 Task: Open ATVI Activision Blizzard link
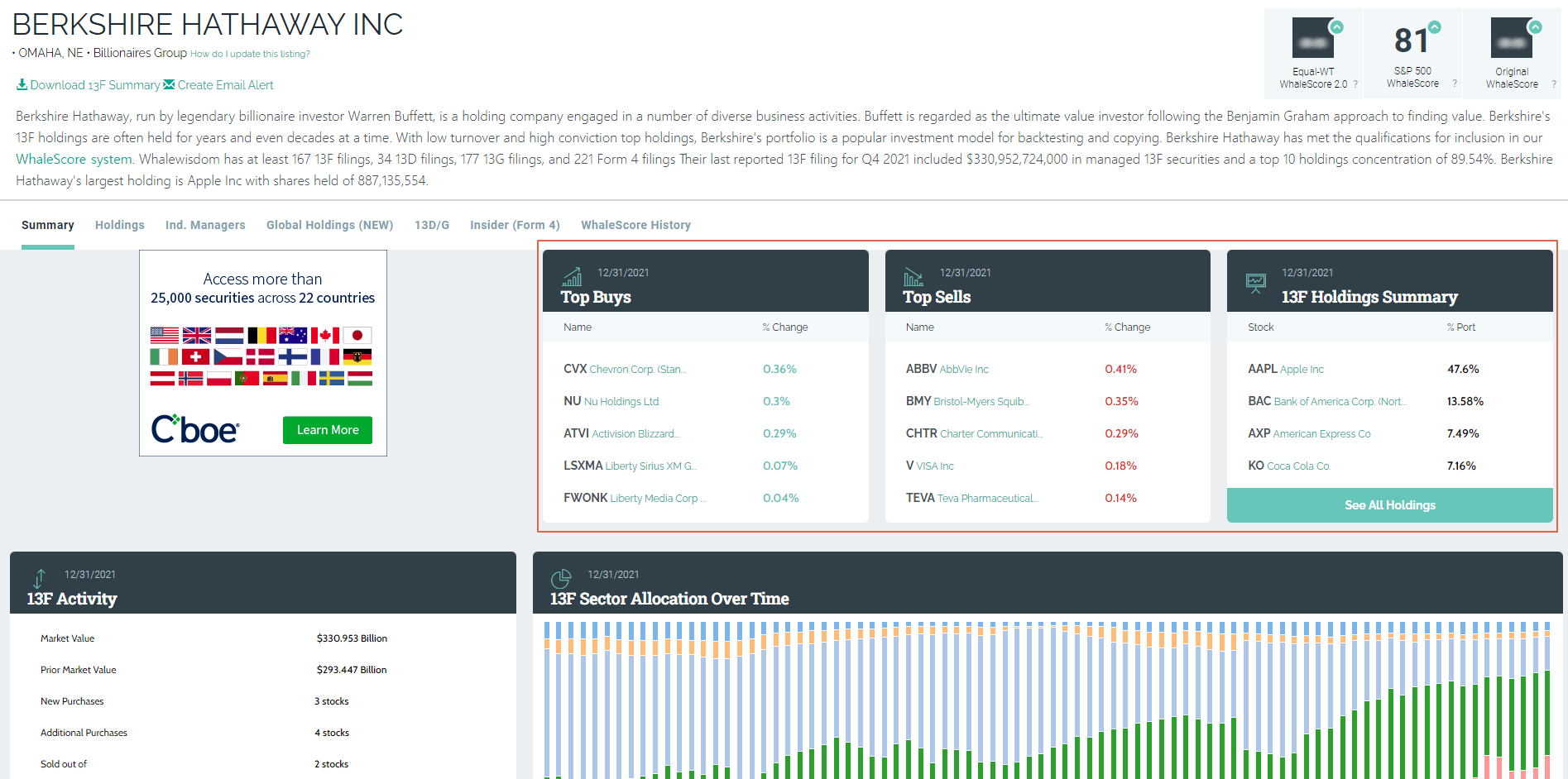coord(621,433)
